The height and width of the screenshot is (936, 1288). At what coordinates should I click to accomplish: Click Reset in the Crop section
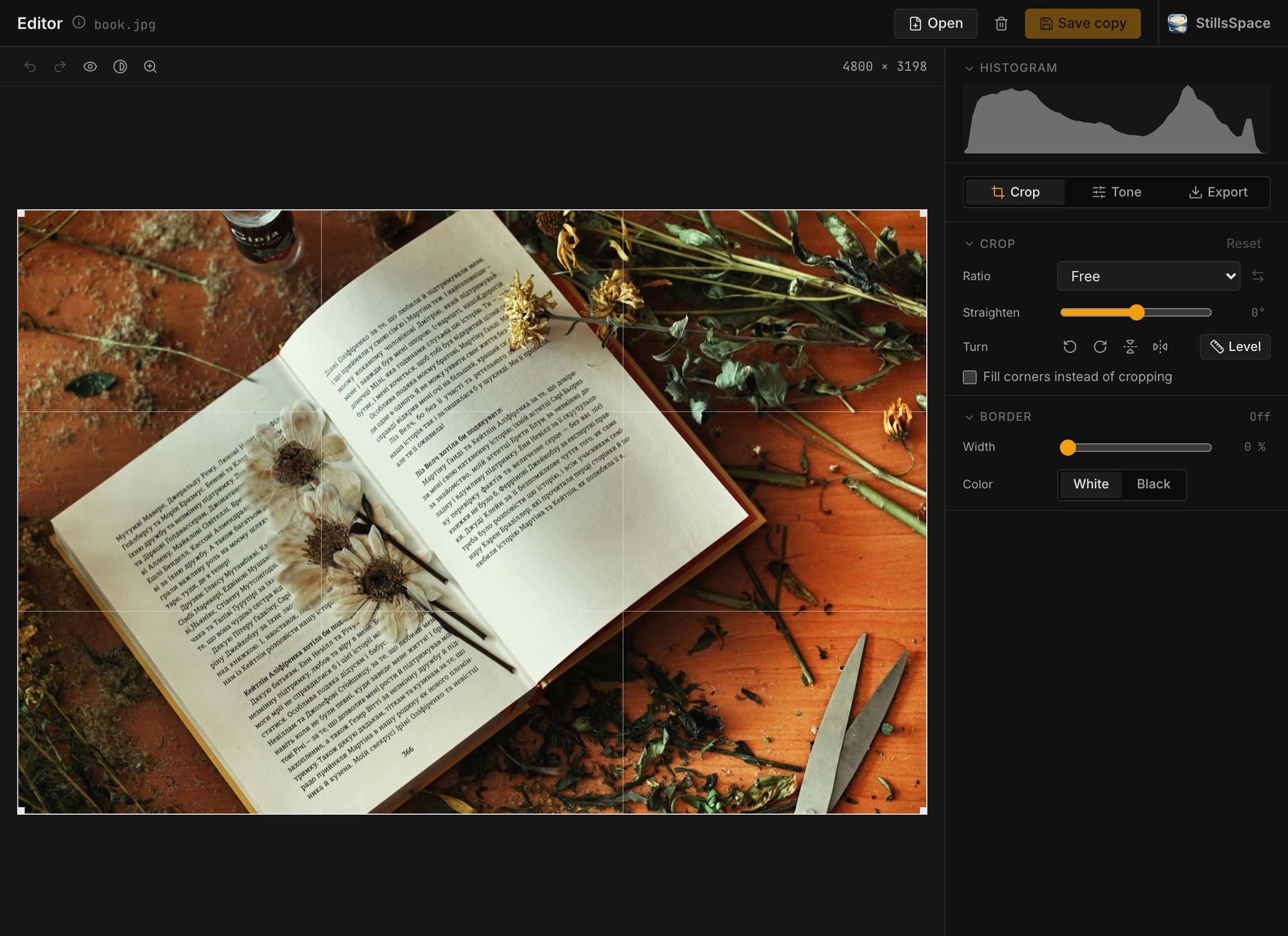coord(1243,244)
